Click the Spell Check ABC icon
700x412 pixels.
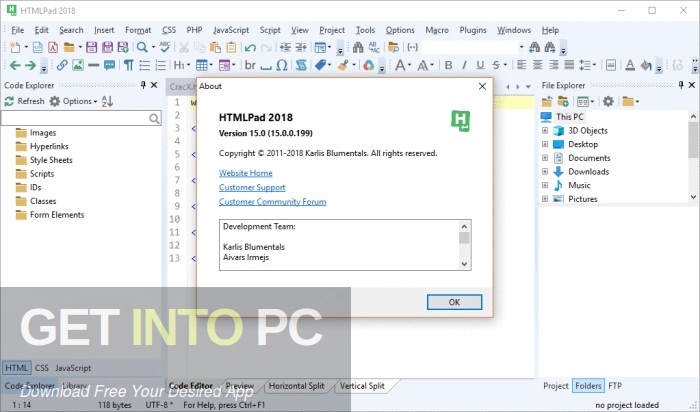(165, 47)
